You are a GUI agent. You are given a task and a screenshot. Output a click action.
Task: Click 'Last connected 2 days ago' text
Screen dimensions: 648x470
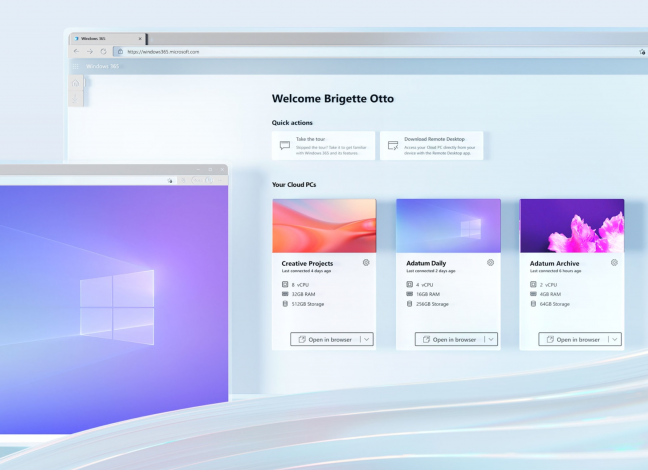pyautogui.click(x=431, y=271)
